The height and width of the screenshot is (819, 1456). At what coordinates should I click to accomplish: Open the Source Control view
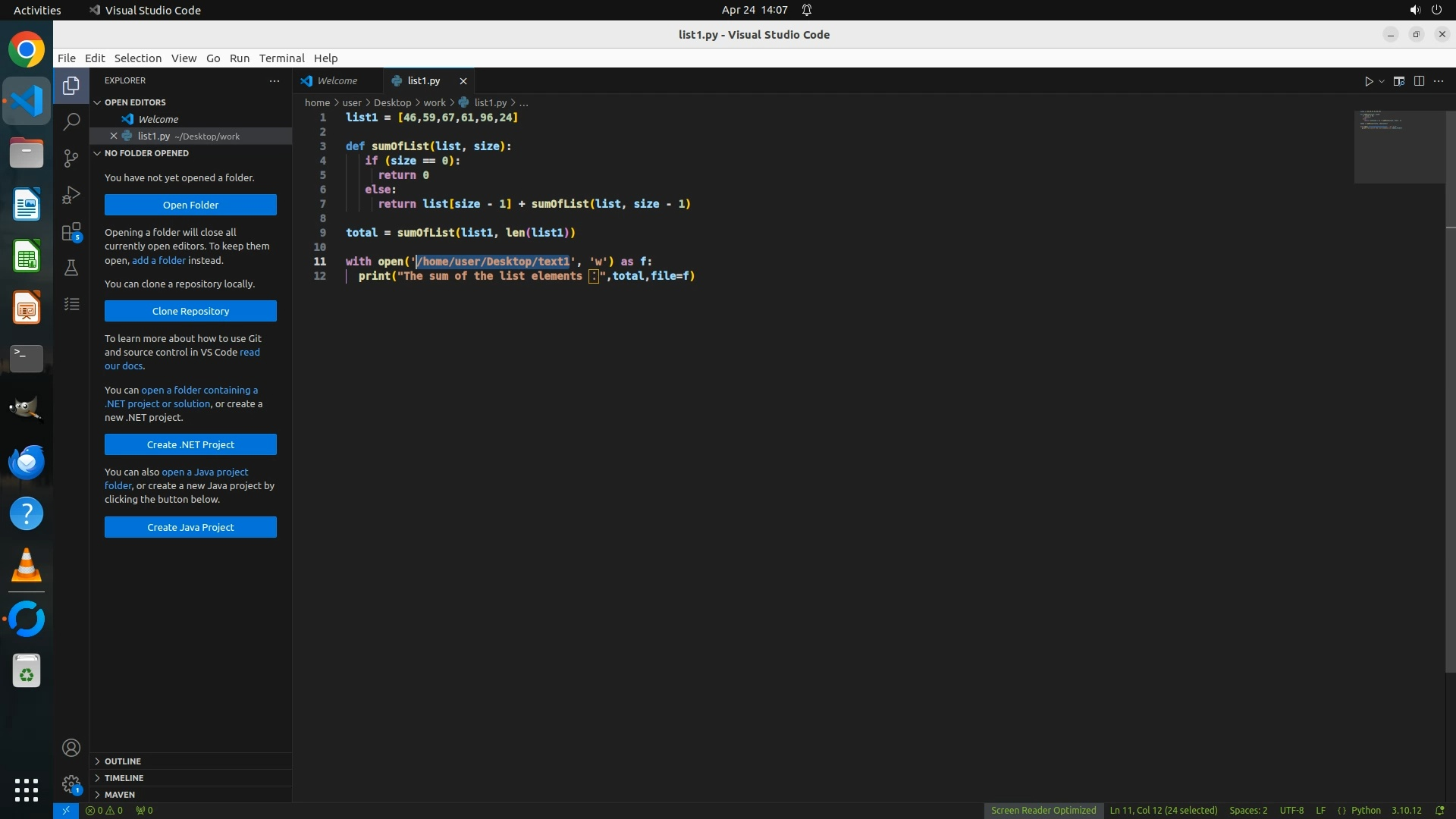click(x=71, y=158)
